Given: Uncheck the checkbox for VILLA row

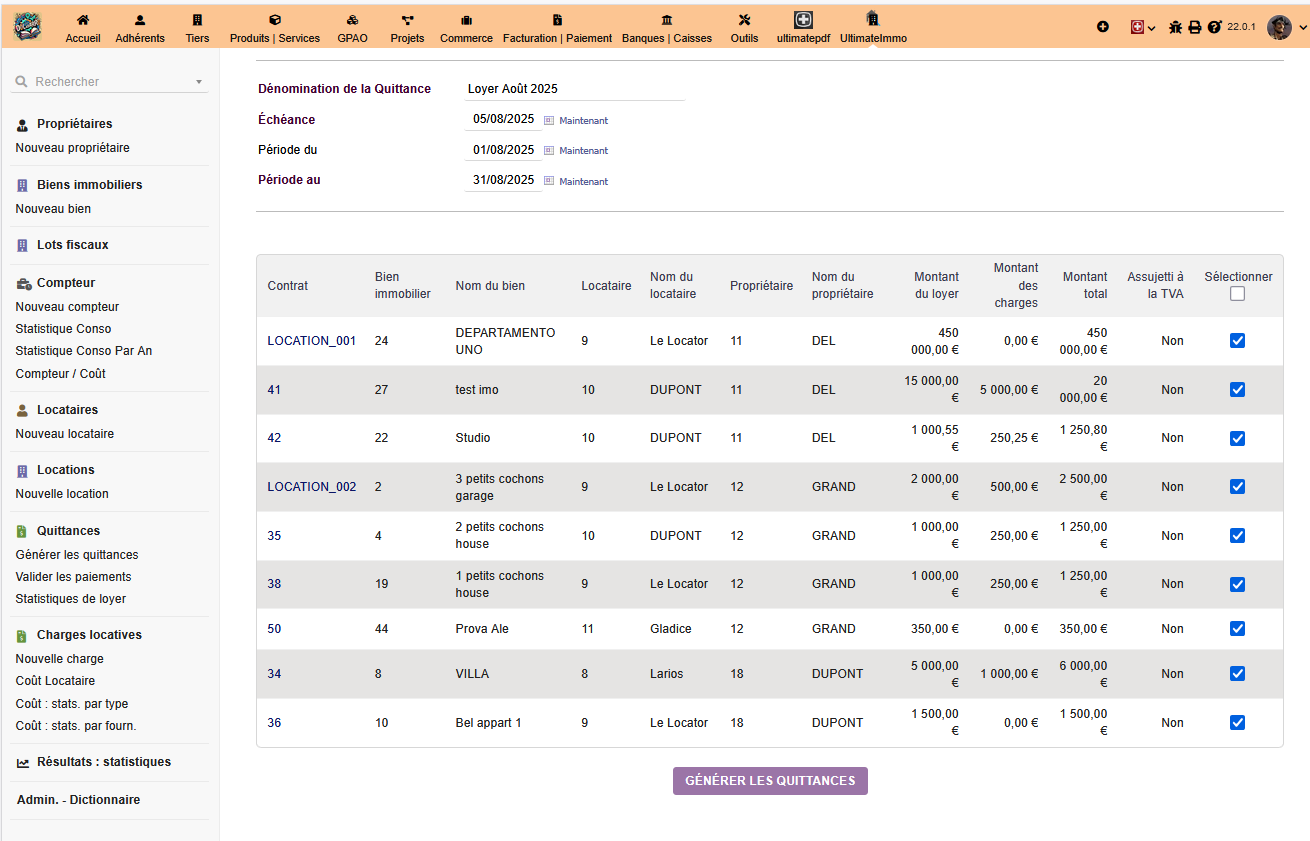Looking at the screenshot, I should [x=1237, y=674].
